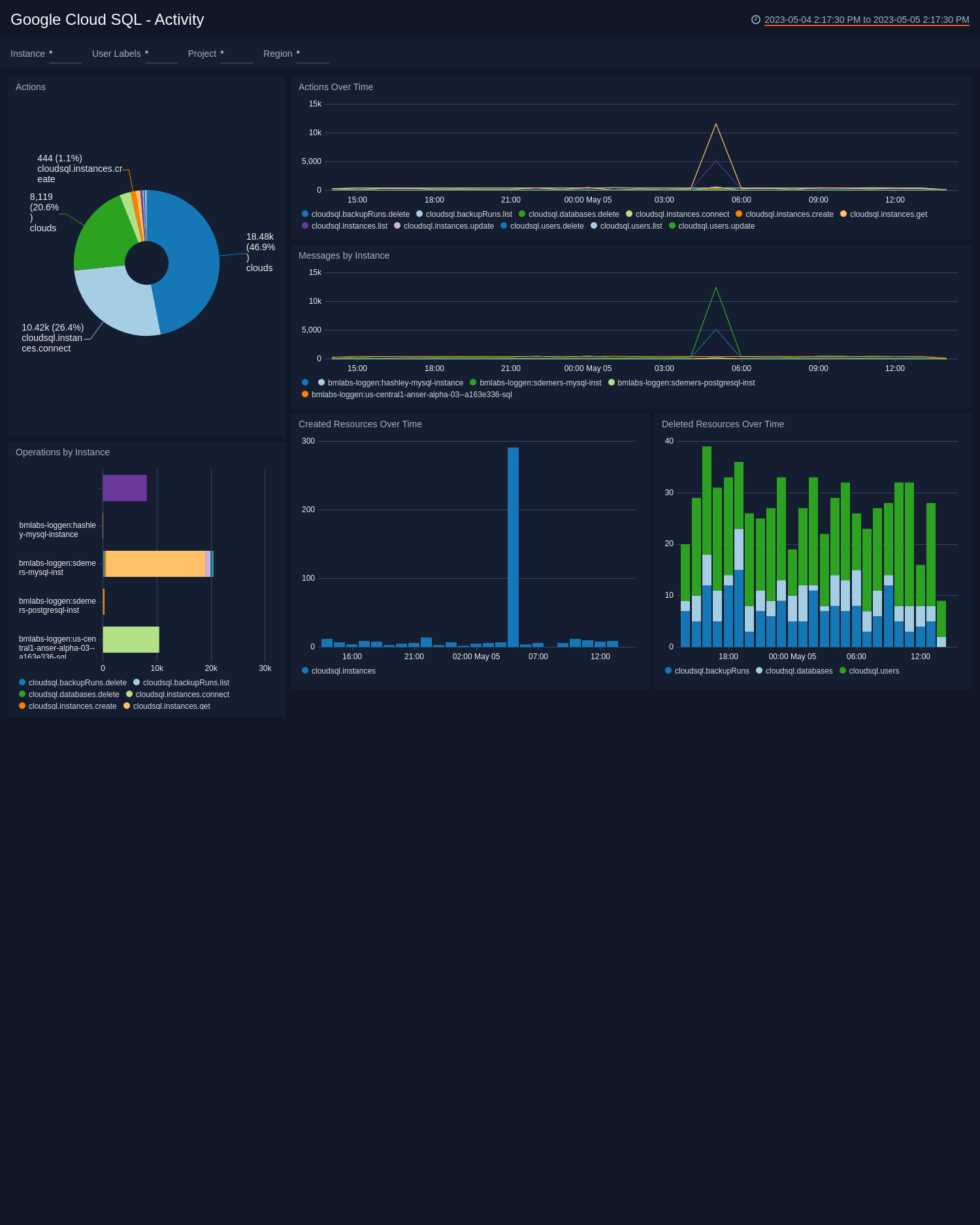The image size is (980, 1225).
Task: Toggle cloudsql.backupRuns legend in Deleted Resources
Action: (x=707, y=671)
